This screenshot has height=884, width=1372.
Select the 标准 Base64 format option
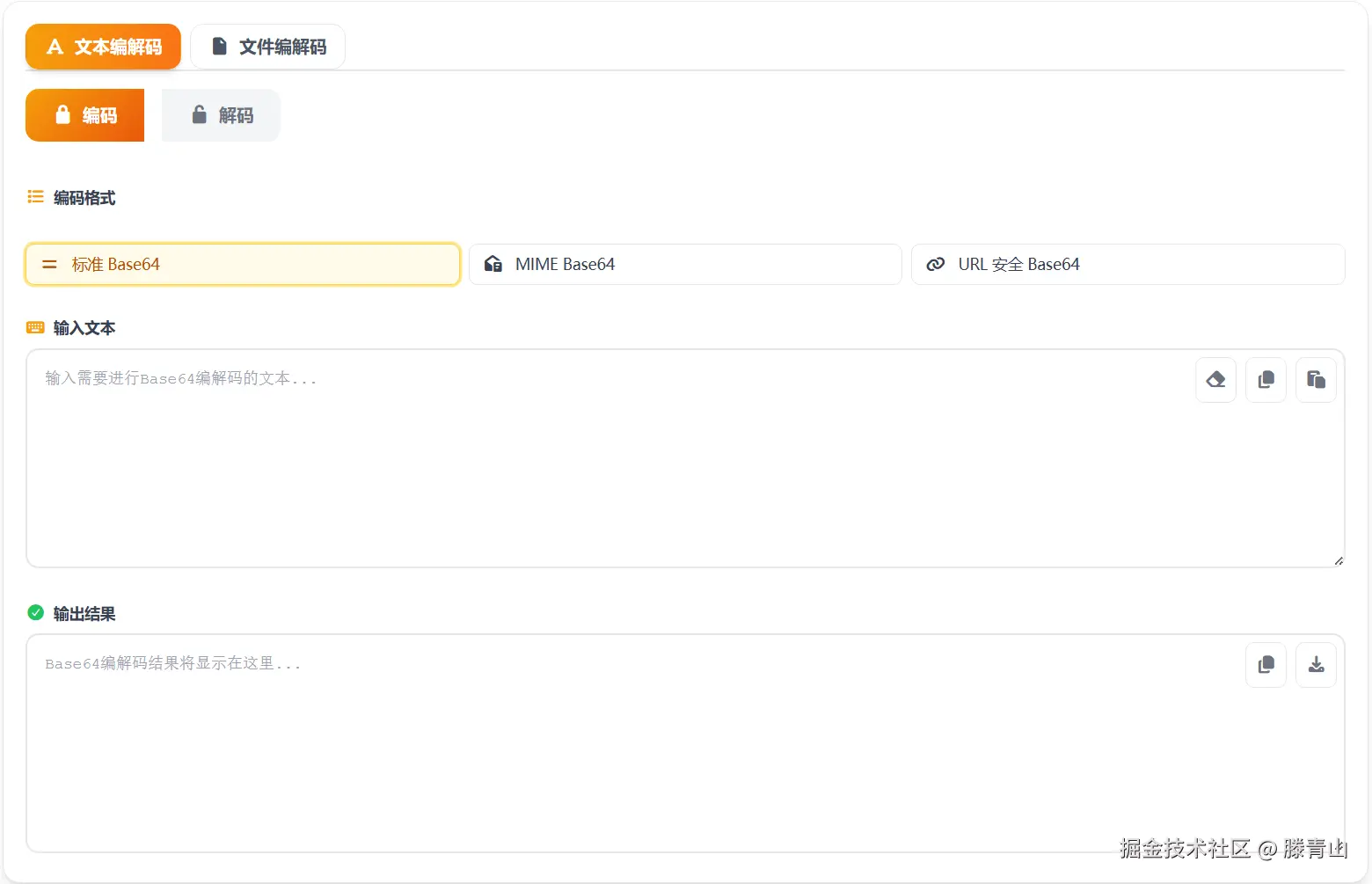[243, 264]
